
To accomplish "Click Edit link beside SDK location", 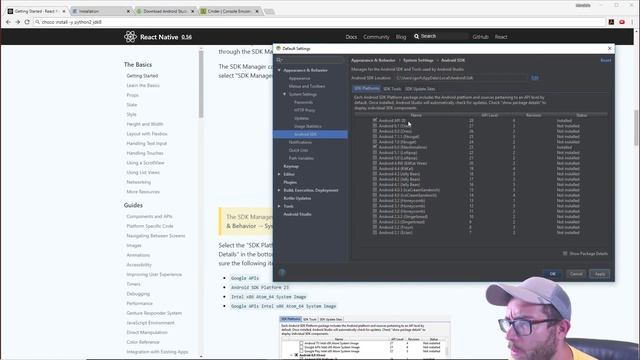I will [535, 78].
